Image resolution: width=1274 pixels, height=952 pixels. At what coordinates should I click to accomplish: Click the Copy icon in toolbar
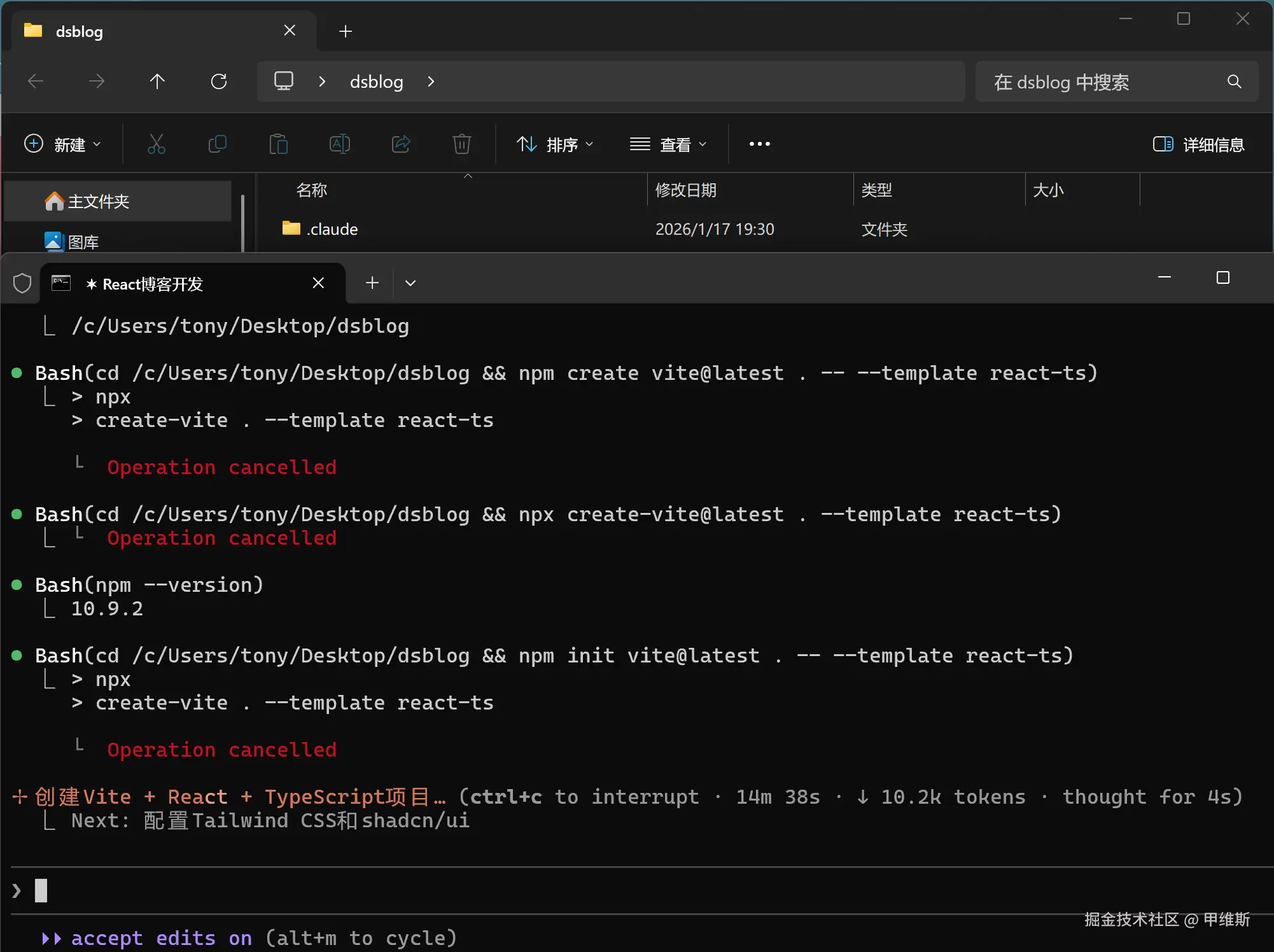click(x=217, y=144)
